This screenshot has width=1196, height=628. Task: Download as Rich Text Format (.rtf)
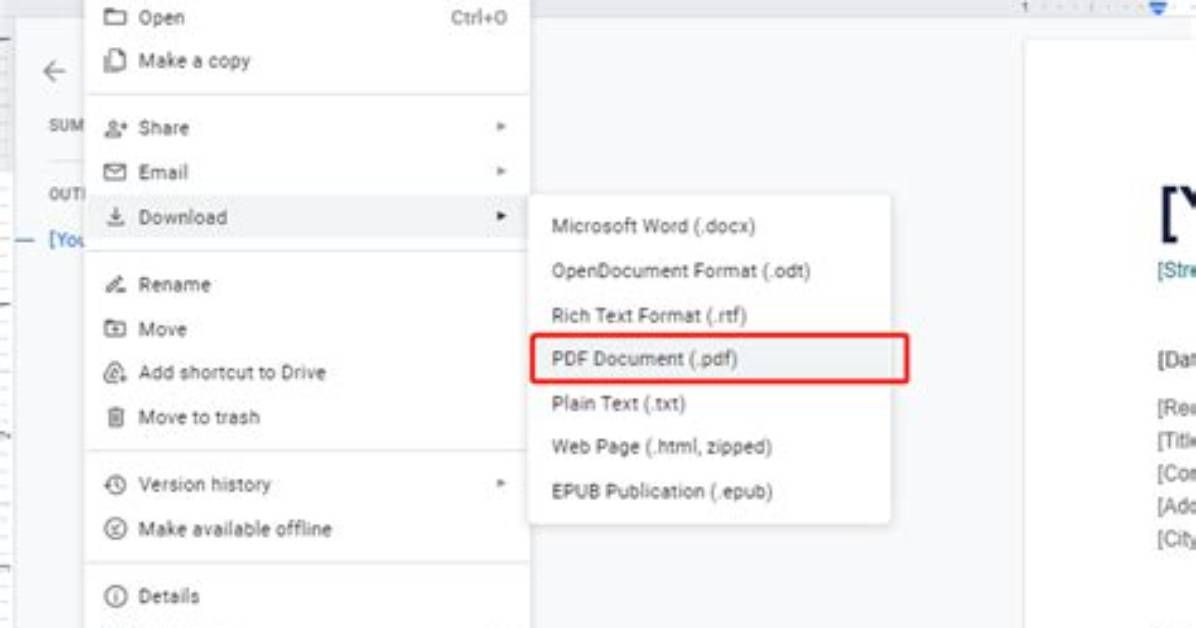709,315
